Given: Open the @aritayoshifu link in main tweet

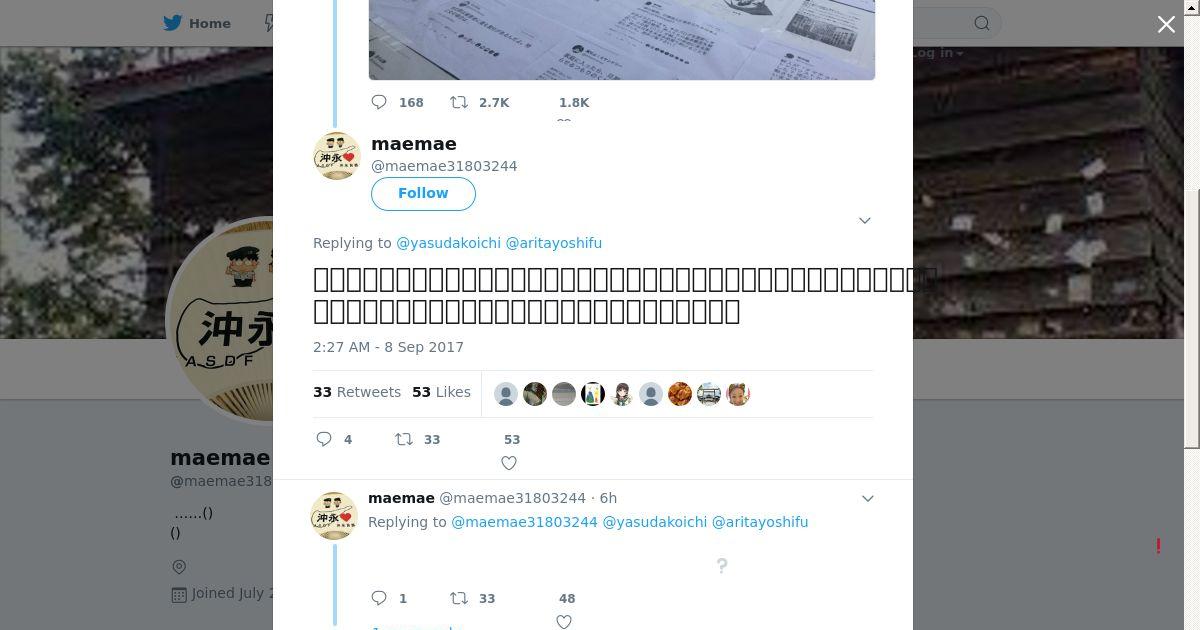Looking at the screenshot, I should click(554, 243).
